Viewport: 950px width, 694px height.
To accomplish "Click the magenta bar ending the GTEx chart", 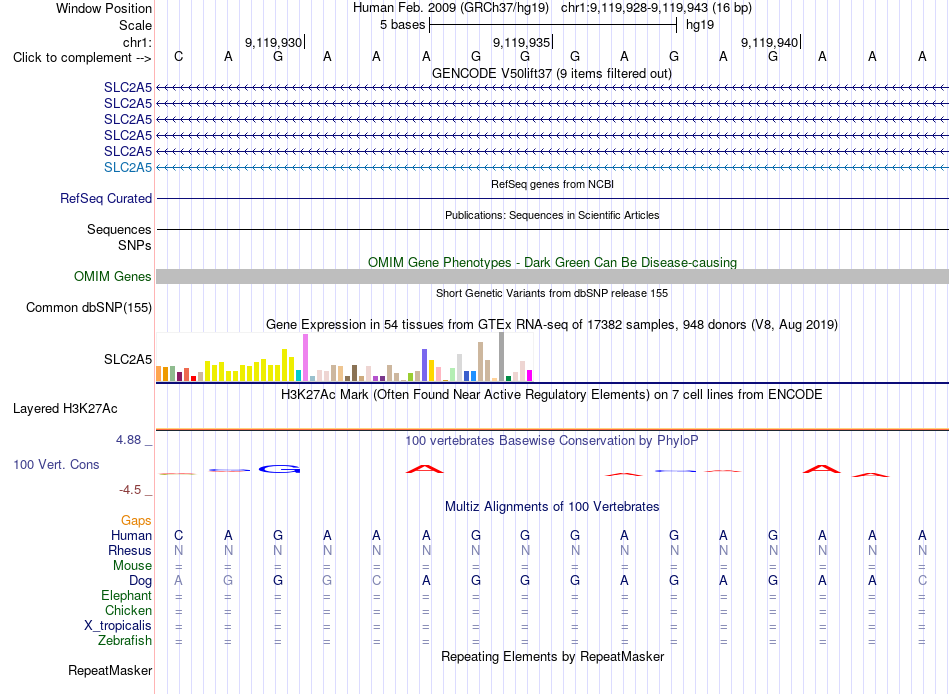I will pyautogui.click(x=529, y=376).
